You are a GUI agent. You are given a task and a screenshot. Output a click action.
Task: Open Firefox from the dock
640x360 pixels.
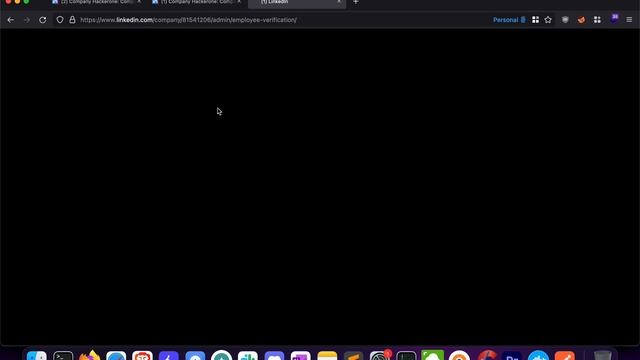89,355
